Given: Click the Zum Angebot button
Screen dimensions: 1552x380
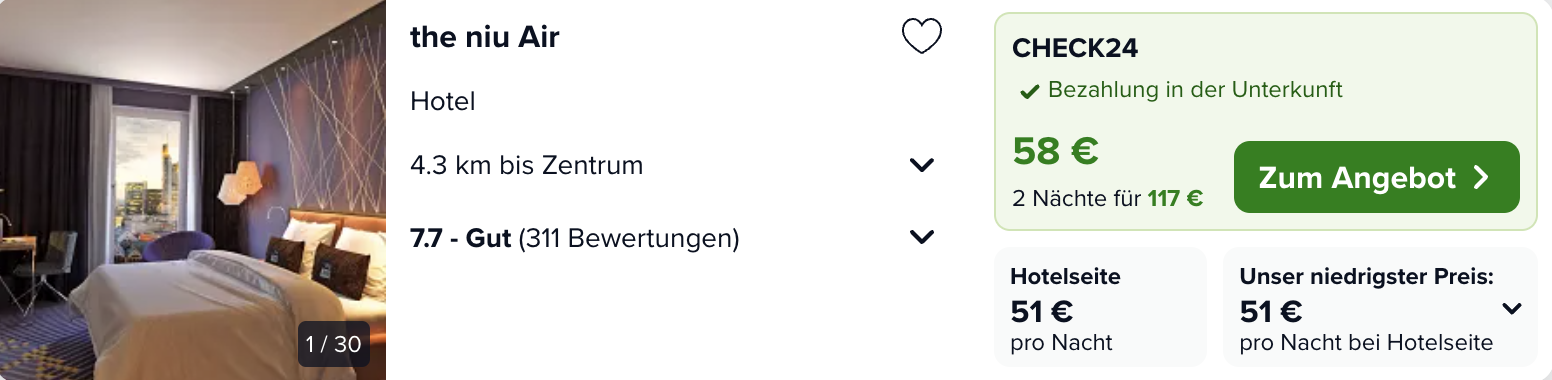Looking at the screenshot, I should click(x=1376, y=177).
